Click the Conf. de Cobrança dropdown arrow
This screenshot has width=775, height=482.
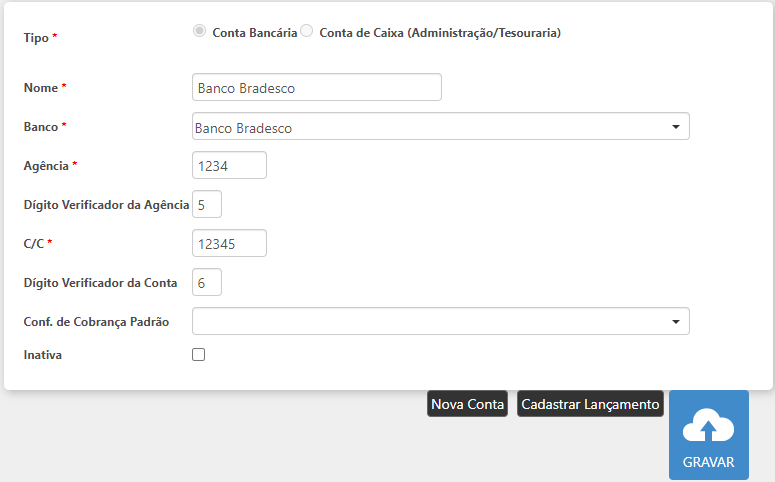pyautogui.click(x=675, y=321)
